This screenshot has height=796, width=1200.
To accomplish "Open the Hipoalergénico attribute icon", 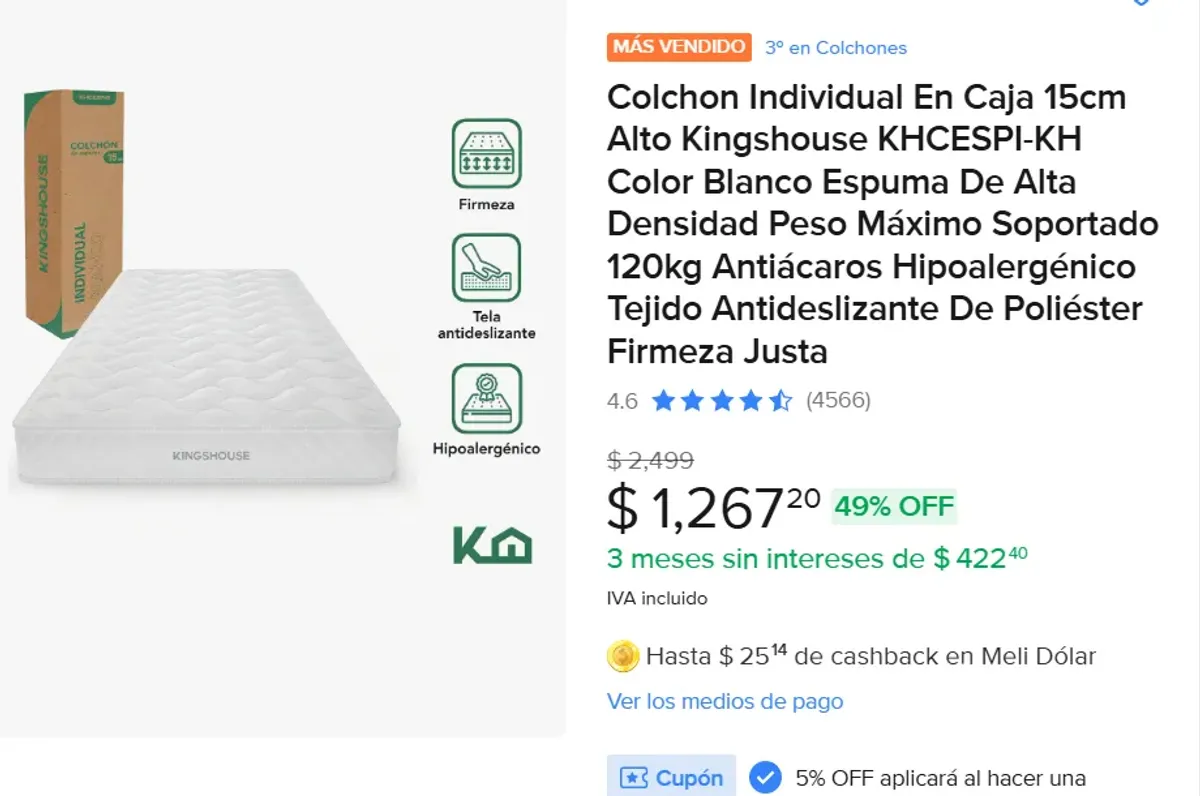I will click(486, 399).
